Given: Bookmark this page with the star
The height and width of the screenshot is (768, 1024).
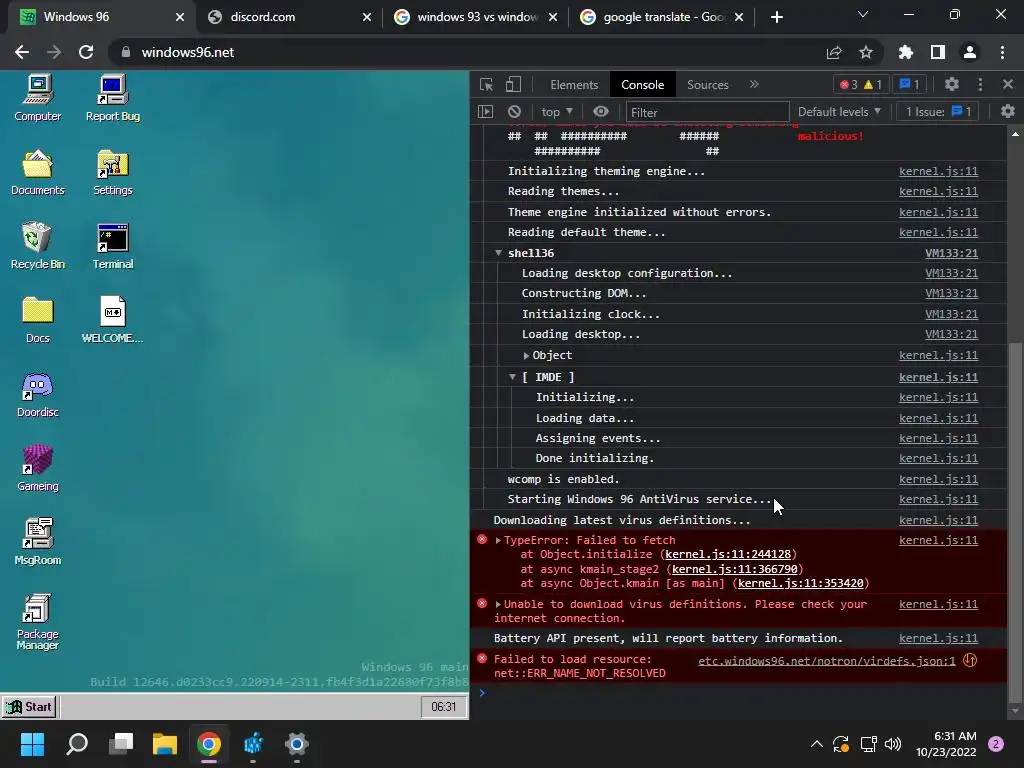Looking at the screenshot, I should (x=866, y=52).
